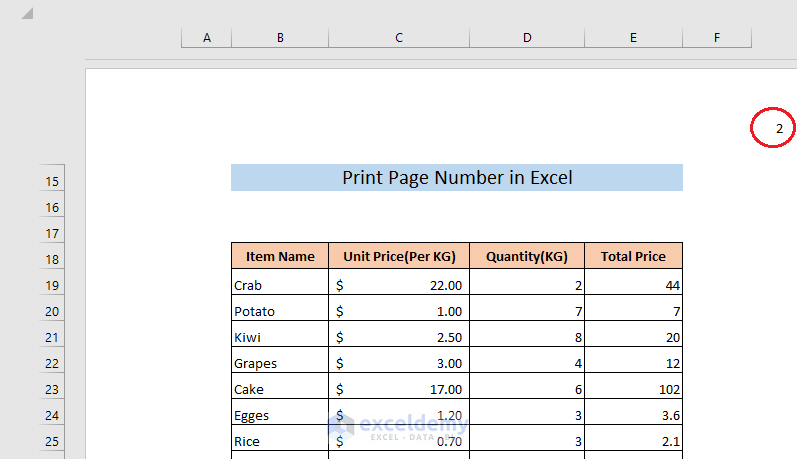This screenshot has width=797, height=459.
Task: Click the Kiwi quantity cell 8
Action: pyautogui.click(x=527, y=333)
